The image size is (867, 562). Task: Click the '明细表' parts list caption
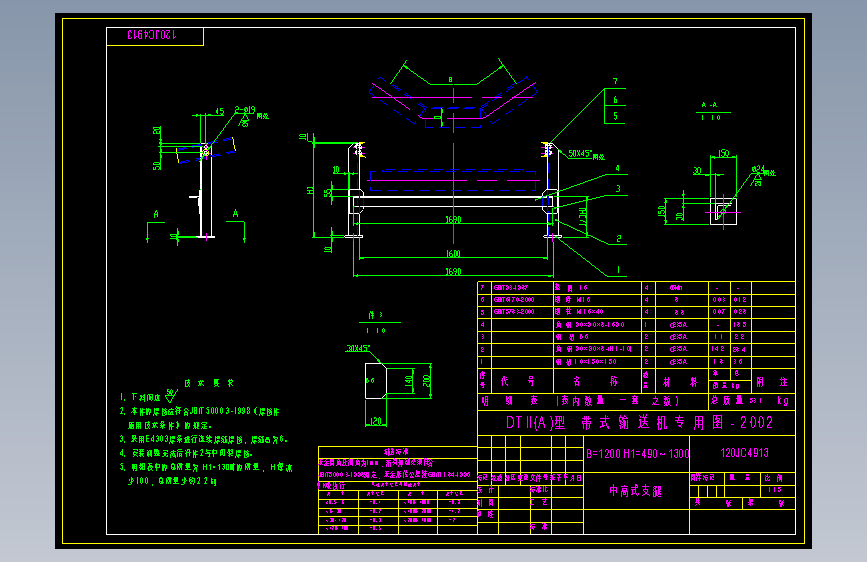[x=510, y=400]
